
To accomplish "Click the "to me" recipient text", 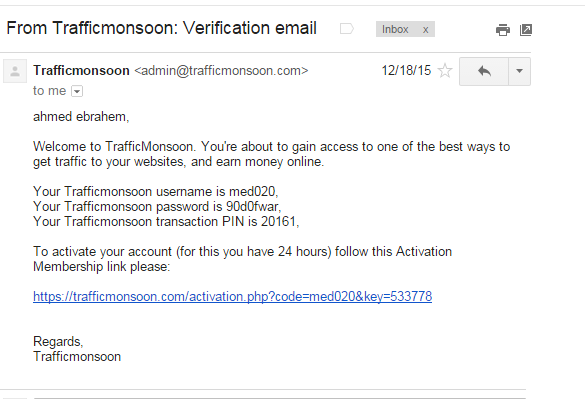I will click(50, 91).
